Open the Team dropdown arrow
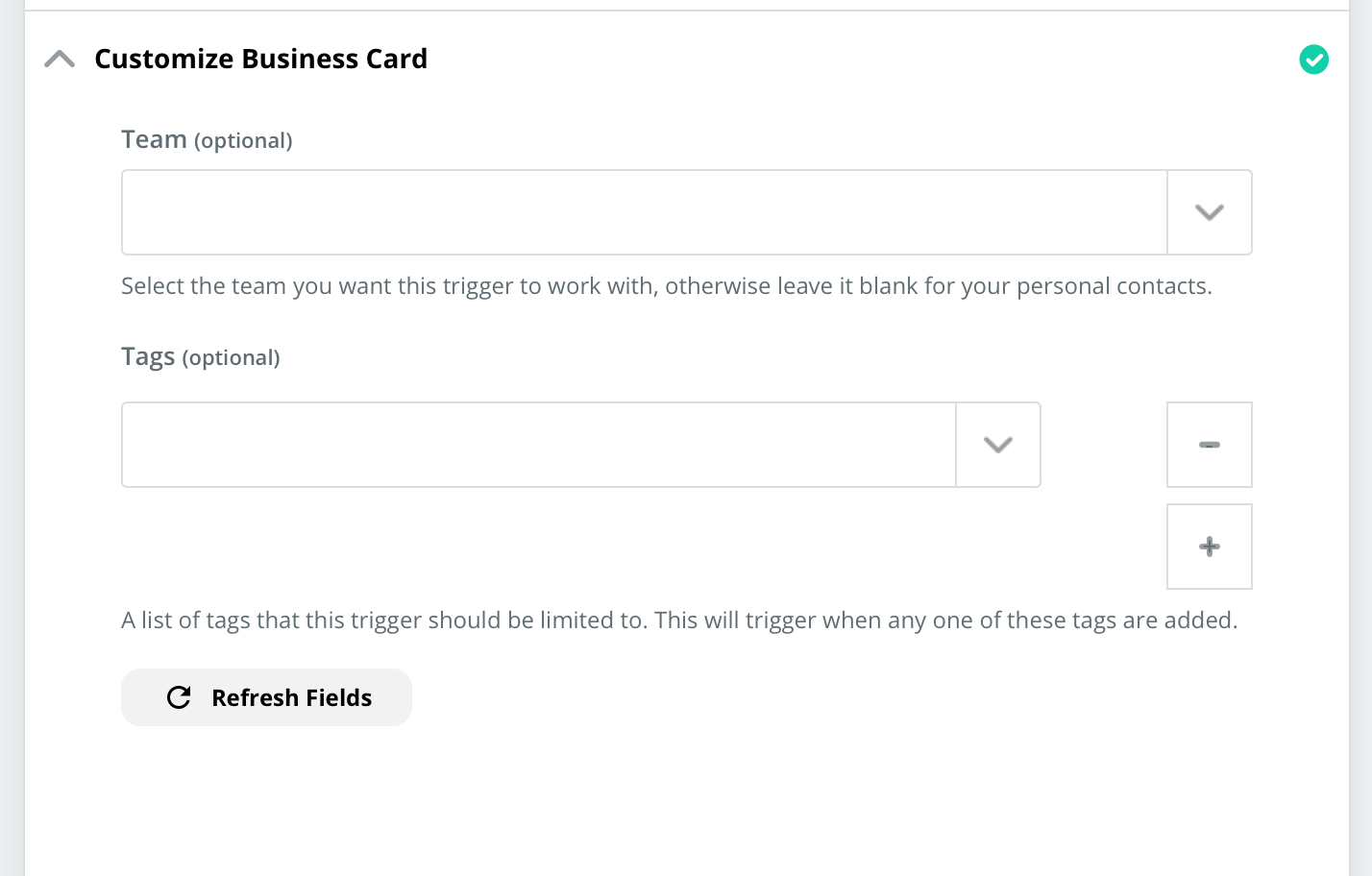Image resolution: width=1372 pixels, height=876 pixels. 1209,212
